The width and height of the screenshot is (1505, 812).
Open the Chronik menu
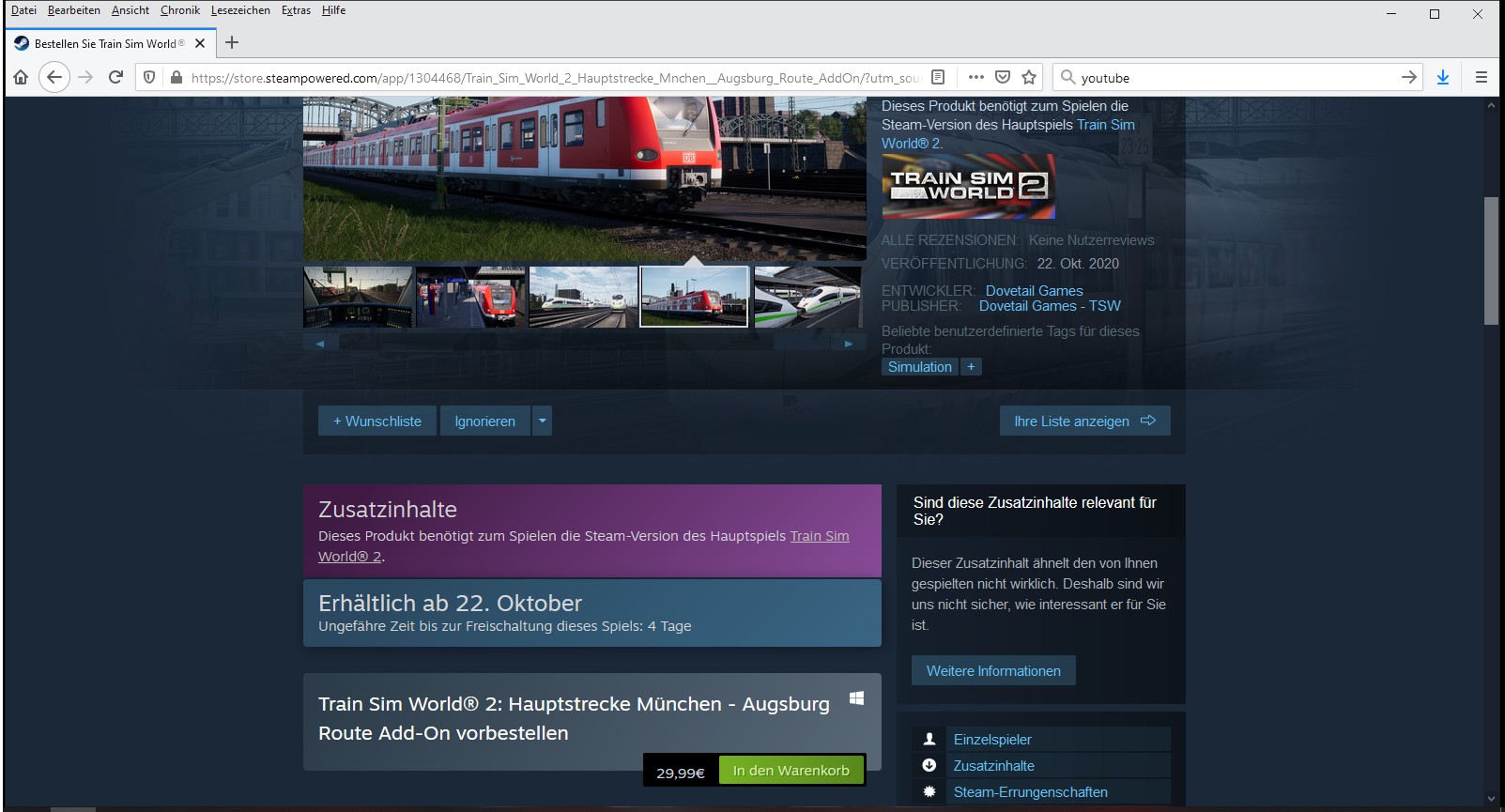(180, 10)
